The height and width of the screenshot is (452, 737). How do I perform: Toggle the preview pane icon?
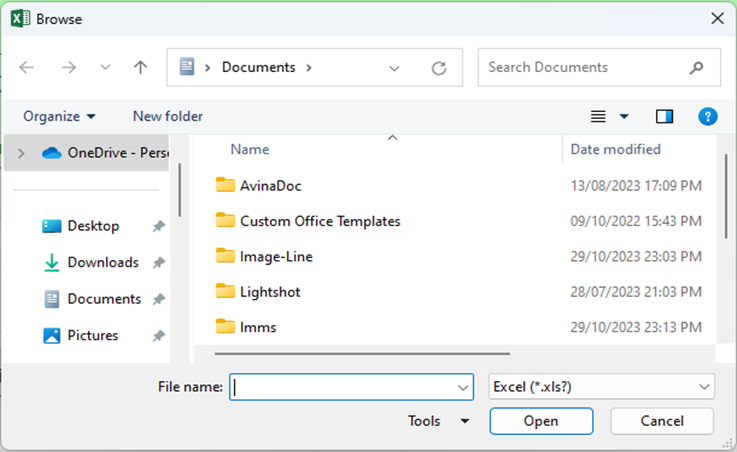[x=664, y=117]
